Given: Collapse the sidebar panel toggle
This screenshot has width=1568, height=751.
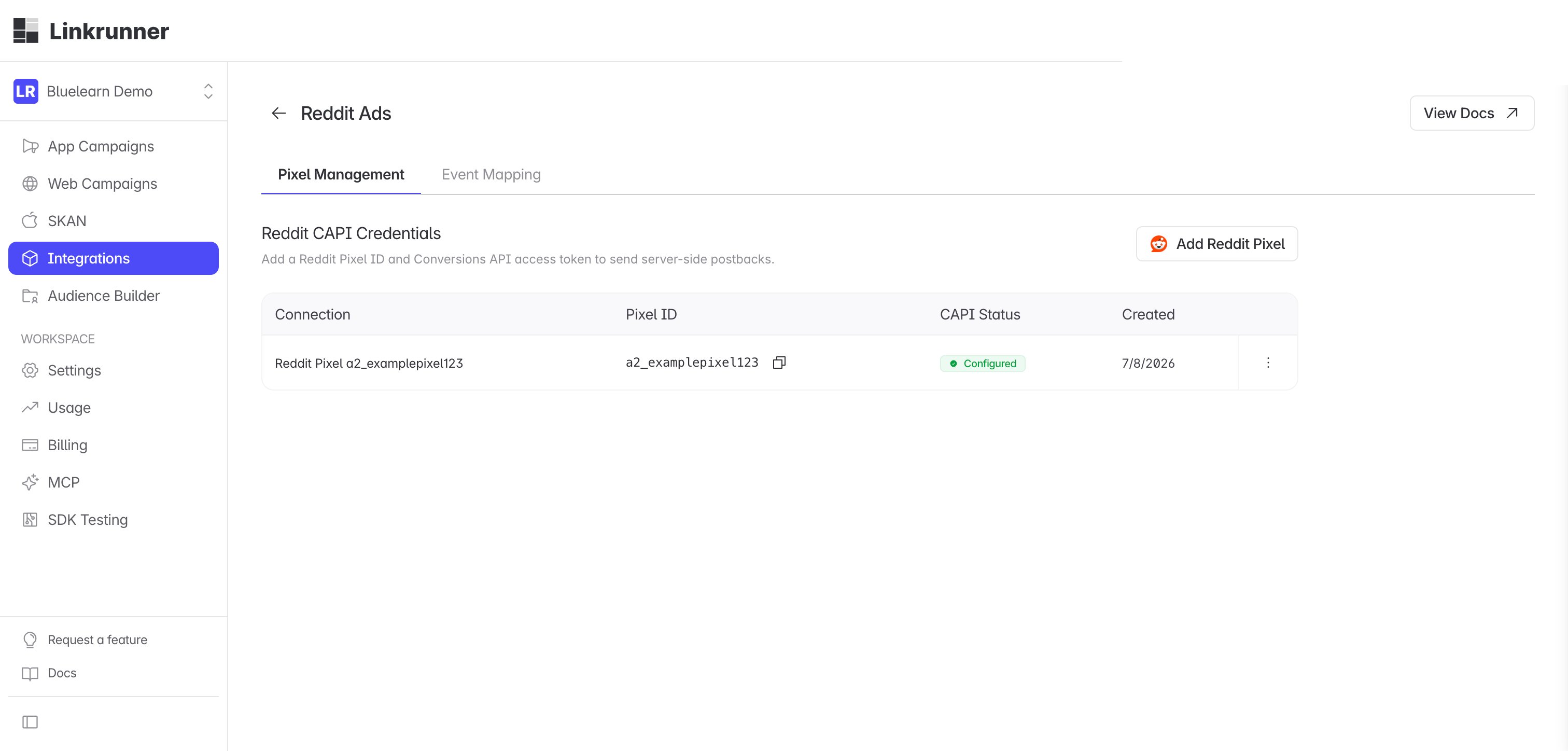Looking at the screenshot, I should [x=30, y=722].
